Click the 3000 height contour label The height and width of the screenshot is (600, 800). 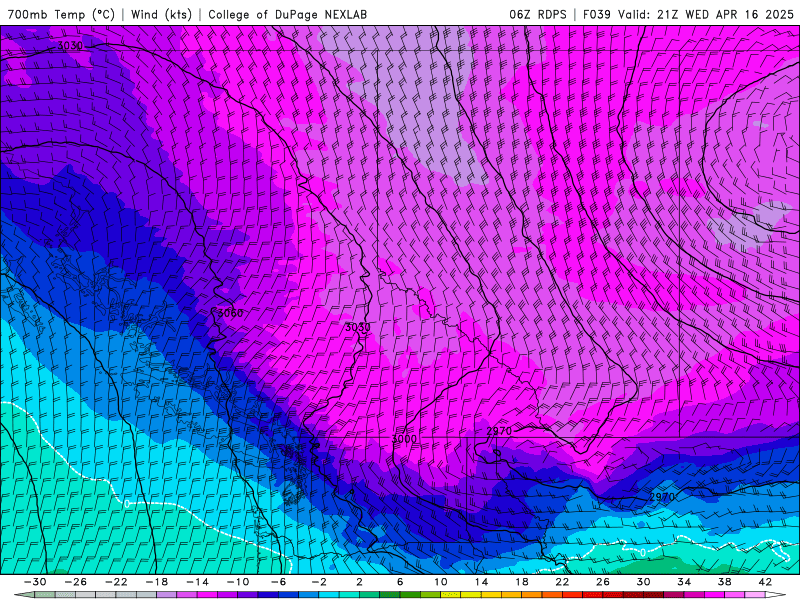click(404, 439)
